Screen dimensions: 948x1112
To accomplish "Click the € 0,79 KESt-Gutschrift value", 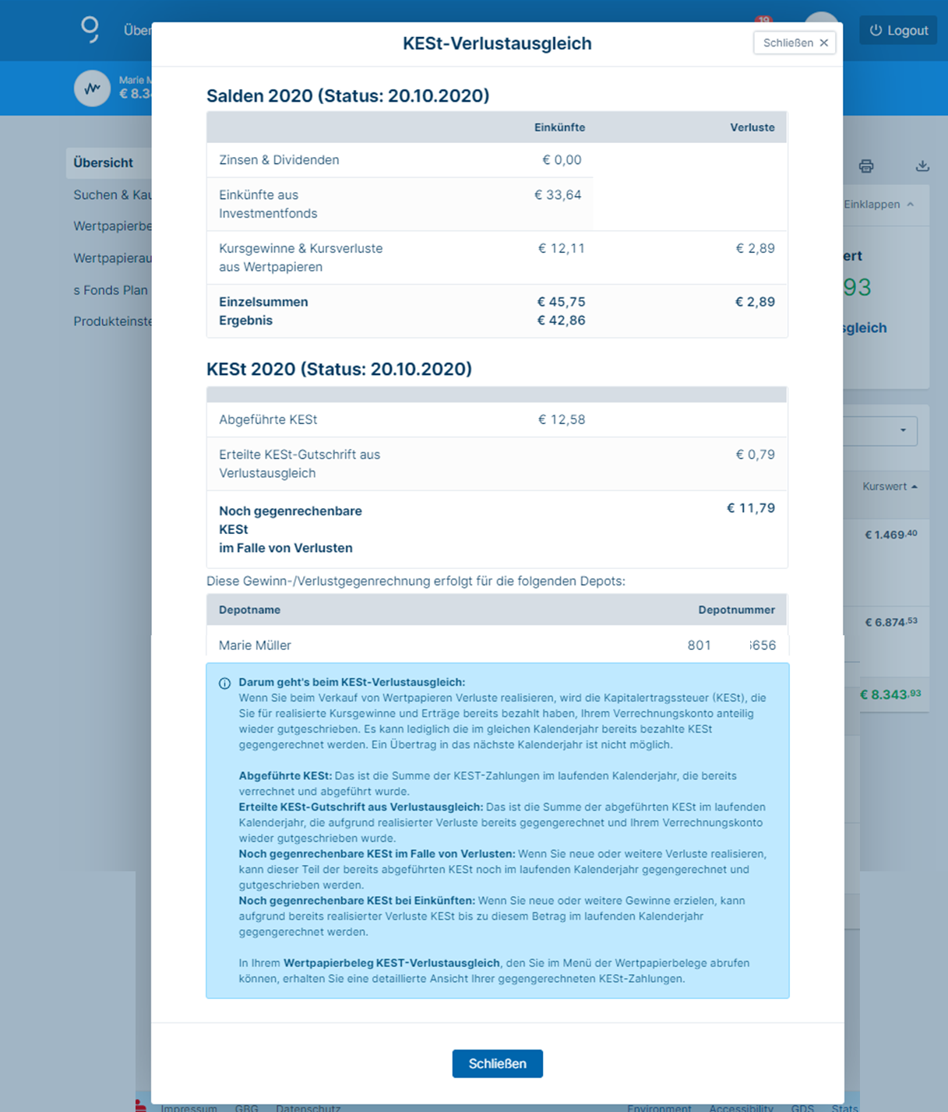I will coord(755,455).
